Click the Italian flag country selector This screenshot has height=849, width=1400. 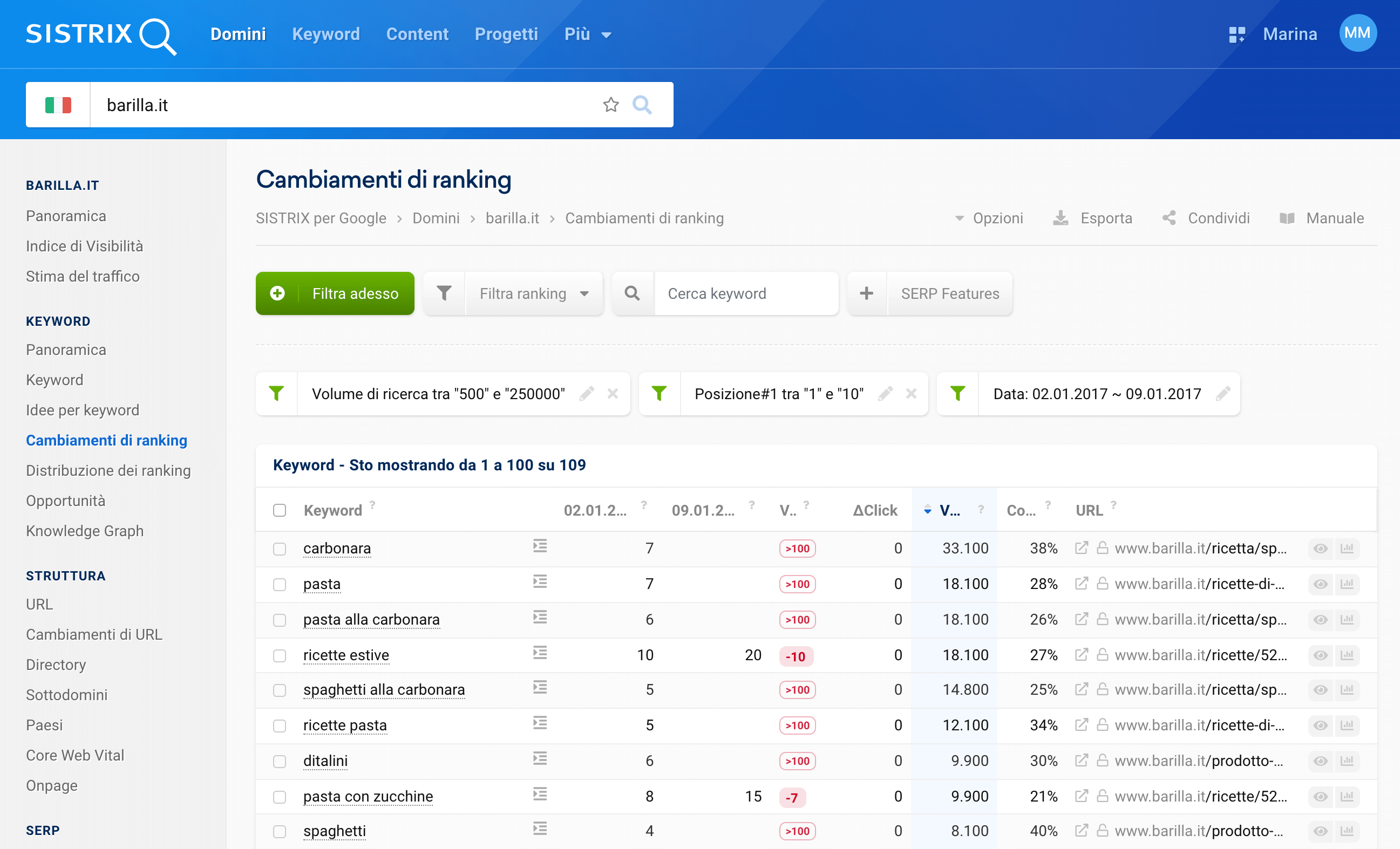pyautogui.click(x=58, y=105)
